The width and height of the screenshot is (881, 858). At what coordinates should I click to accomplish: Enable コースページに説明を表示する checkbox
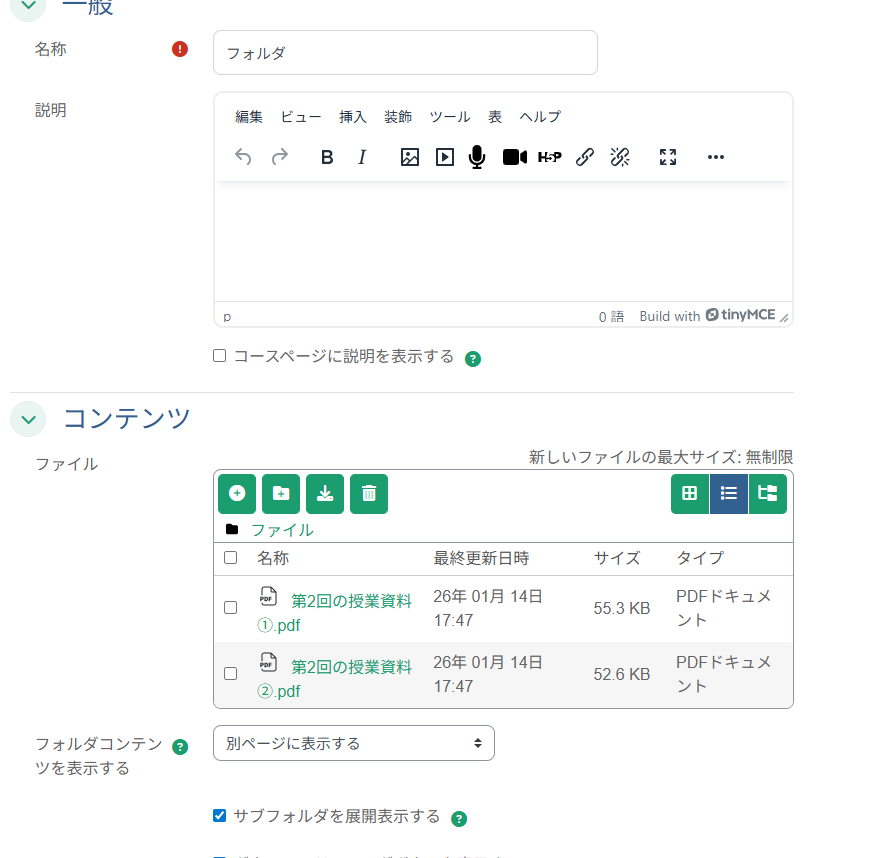click(219, 354)
